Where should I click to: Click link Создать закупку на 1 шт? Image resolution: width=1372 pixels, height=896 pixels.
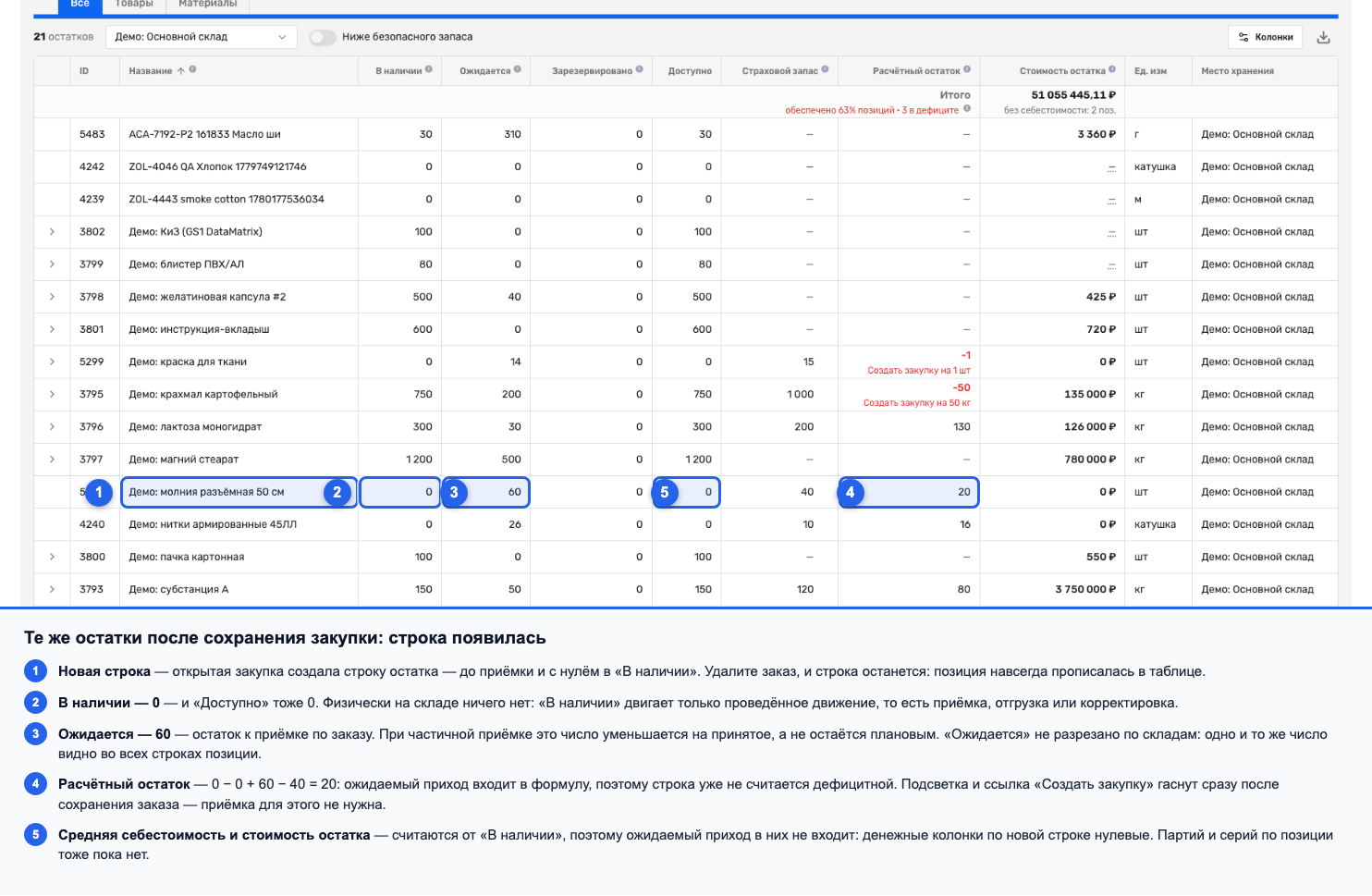tap(919, 371)
